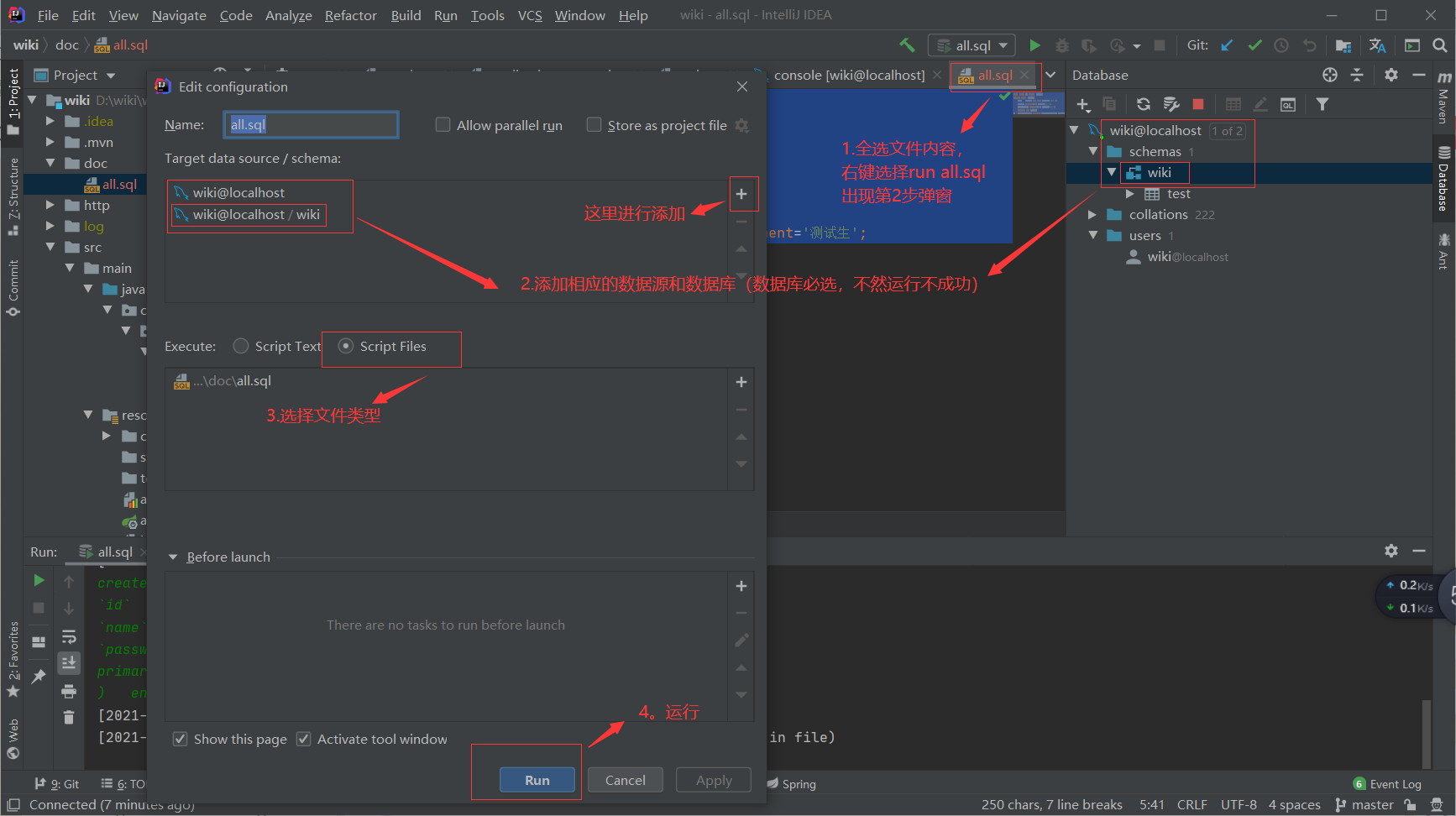Click the master branch indicator
The width and height of the screenshot is (1456, 816).
1364,805
